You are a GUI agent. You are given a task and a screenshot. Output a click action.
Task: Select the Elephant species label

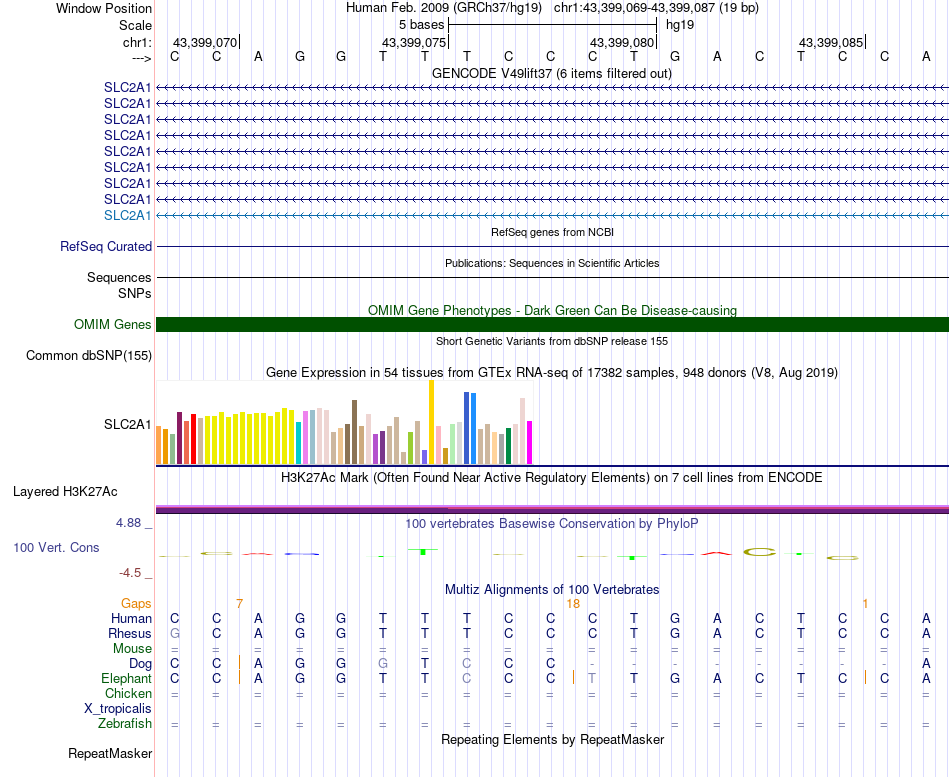(127, 678)
